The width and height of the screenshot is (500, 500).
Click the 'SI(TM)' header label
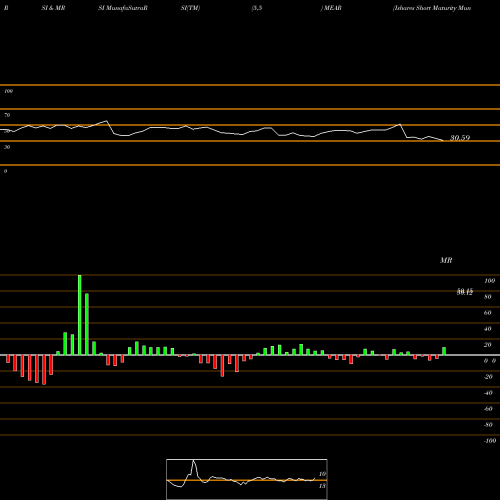(190, 8)
